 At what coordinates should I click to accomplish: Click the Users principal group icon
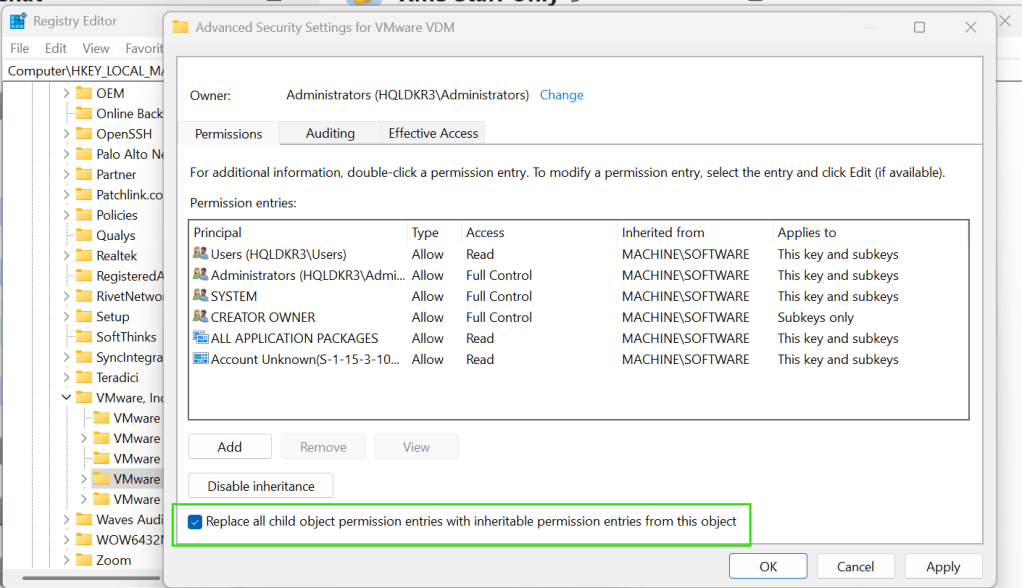[x=201, y=254]
